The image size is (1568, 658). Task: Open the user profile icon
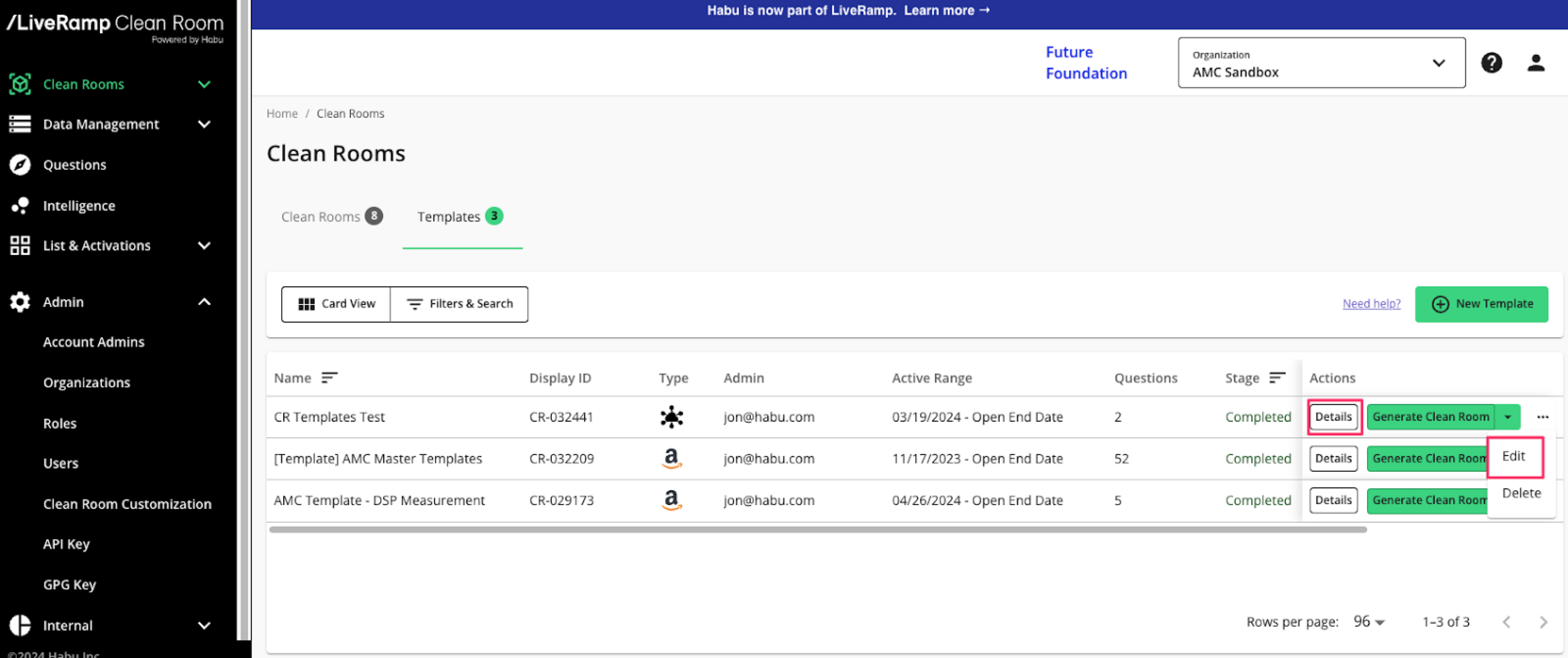click(1535, 63)
